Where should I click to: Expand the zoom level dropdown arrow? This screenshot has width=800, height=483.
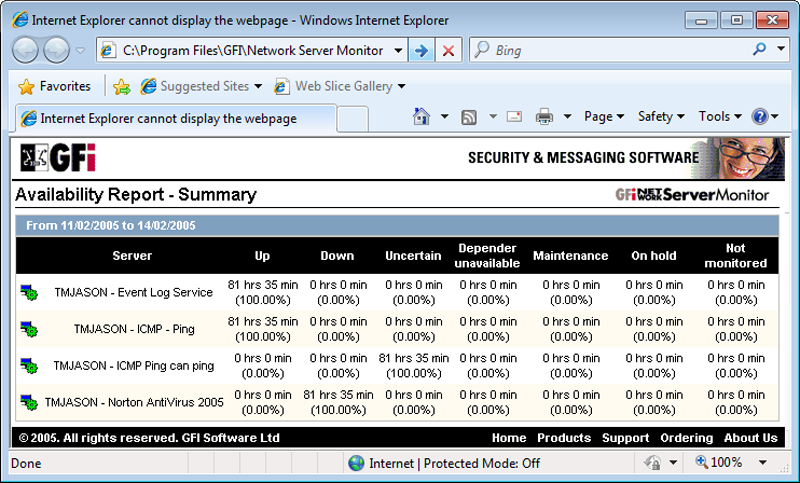coord(763,463)
